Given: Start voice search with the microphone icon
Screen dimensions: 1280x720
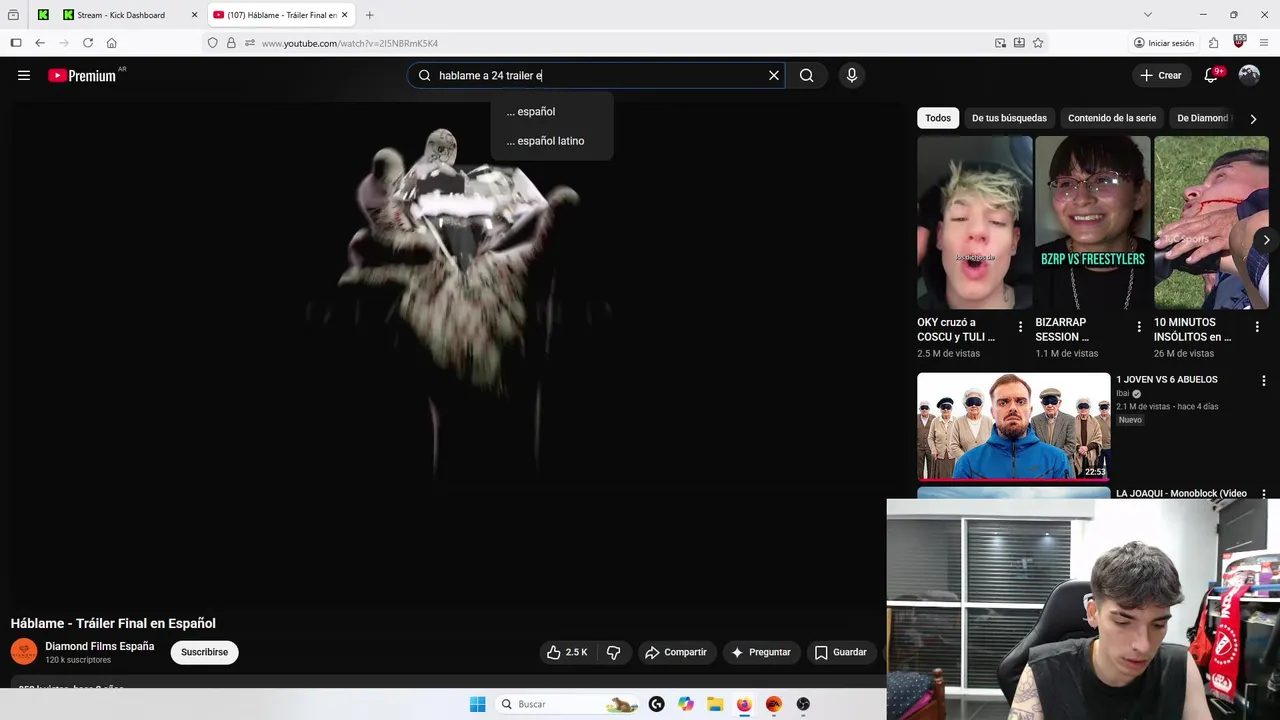Looking at the screenshot, I should coord(852,75).
